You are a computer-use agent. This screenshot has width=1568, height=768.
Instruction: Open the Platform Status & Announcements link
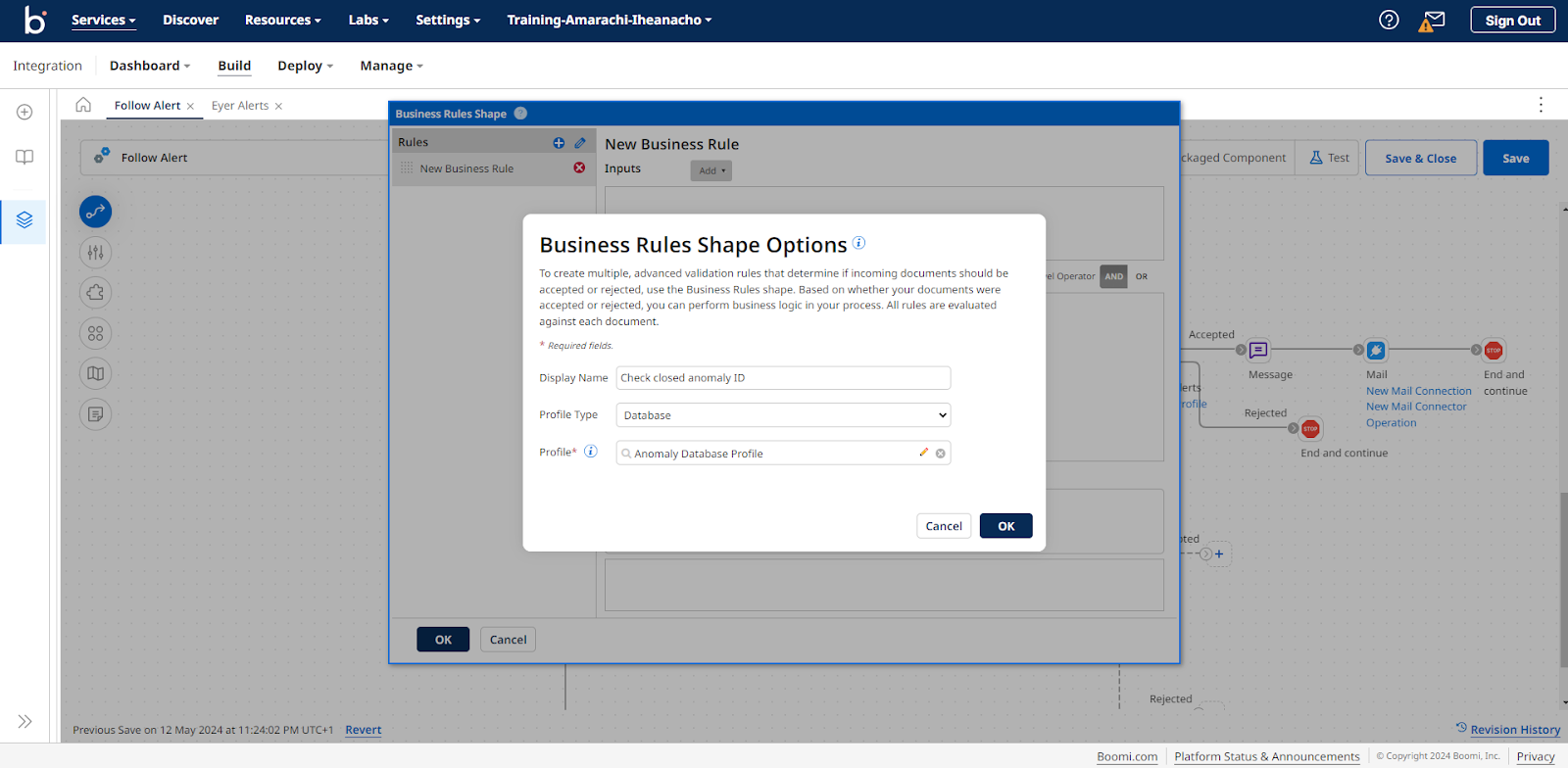[1266, 756]
